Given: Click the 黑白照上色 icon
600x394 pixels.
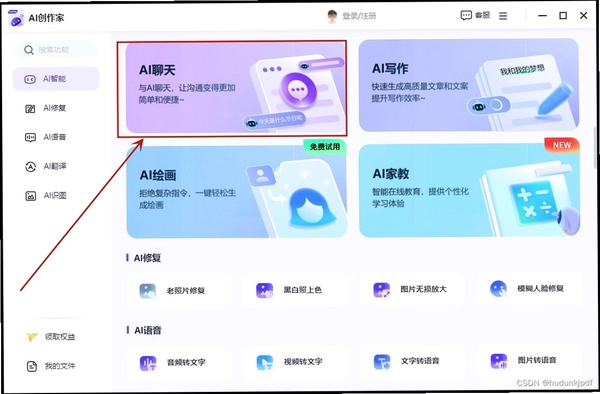Looking at the screenshot, I should point(264,291).
